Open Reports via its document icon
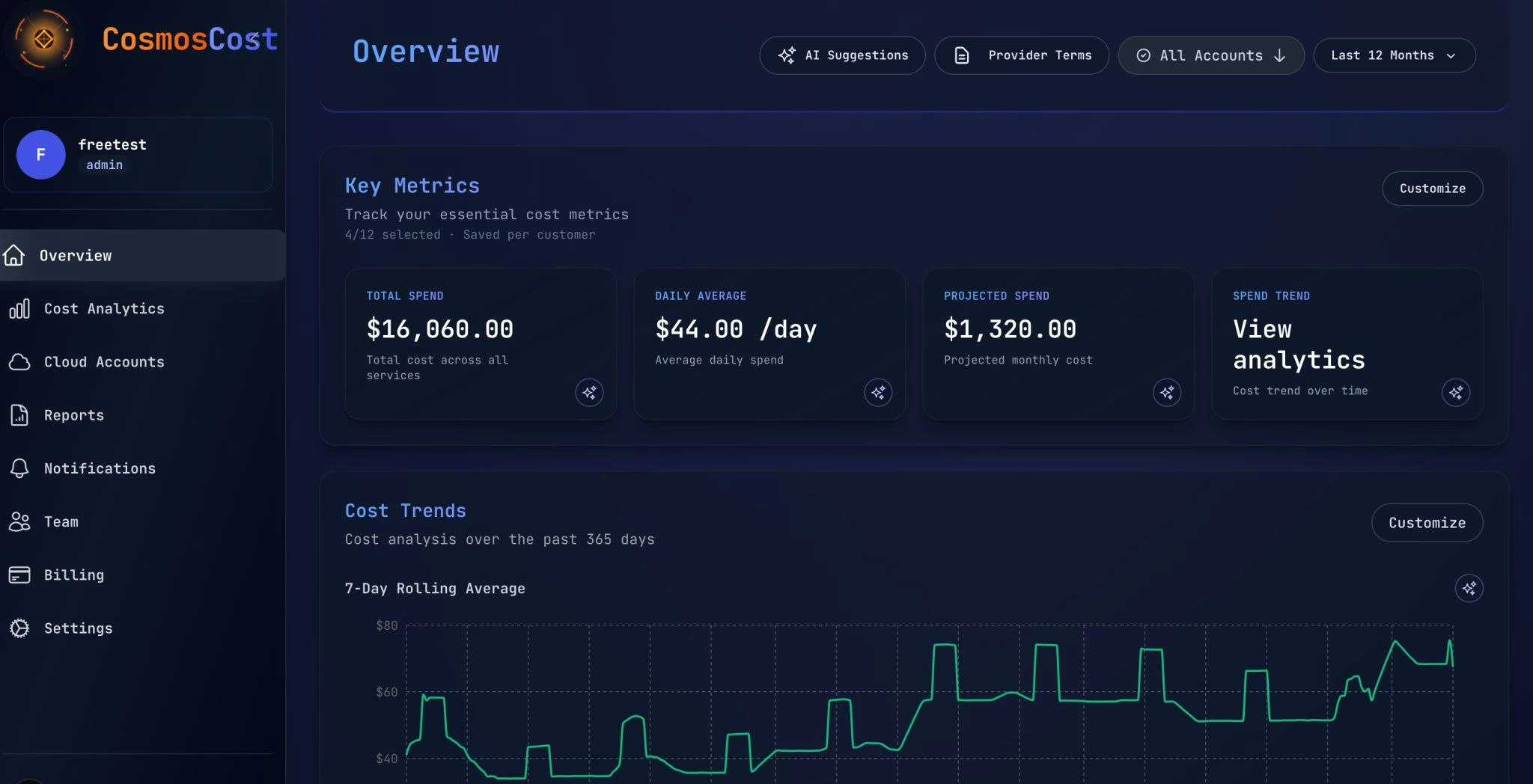The image size is (1533, 784). click(x=19, y=415)
